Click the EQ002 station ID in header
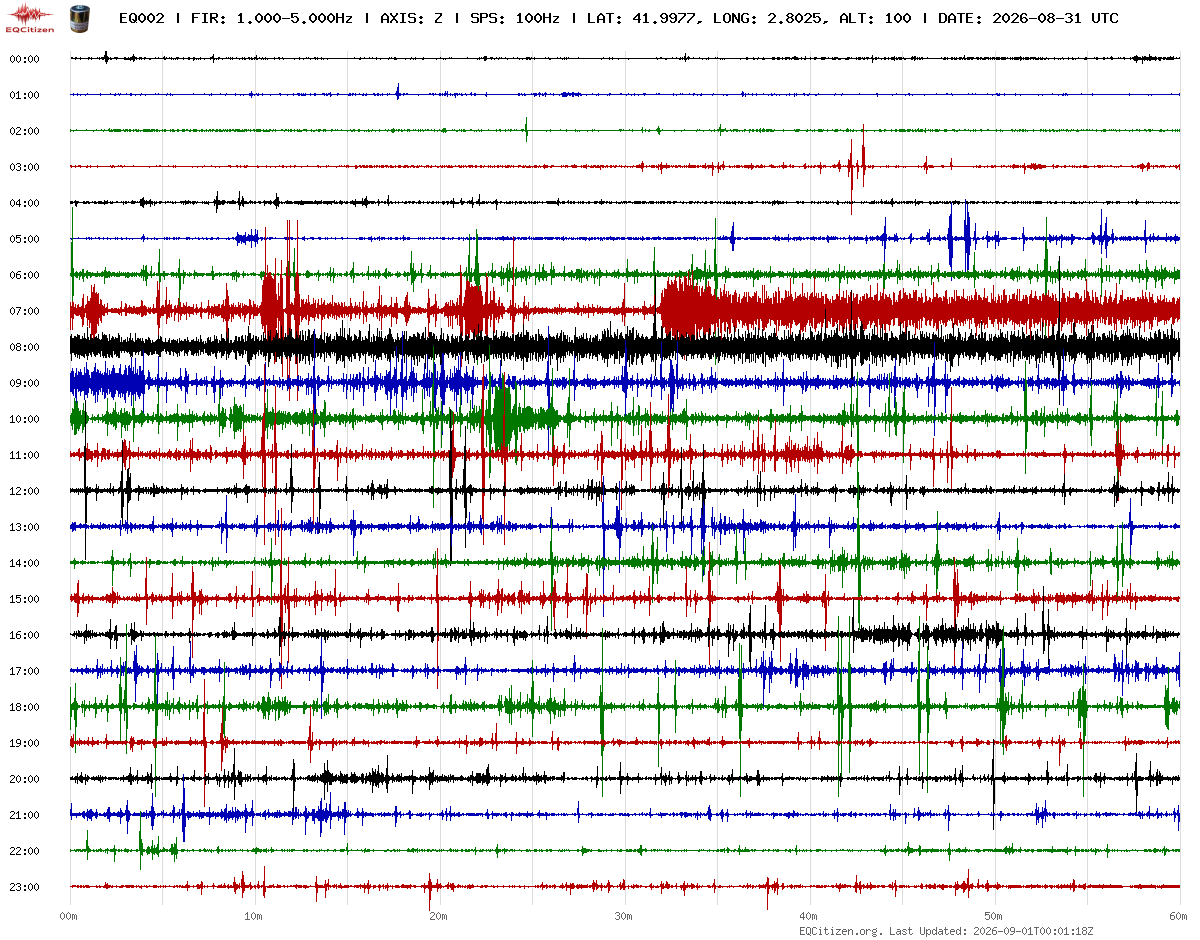 click(x=141, y=18)
